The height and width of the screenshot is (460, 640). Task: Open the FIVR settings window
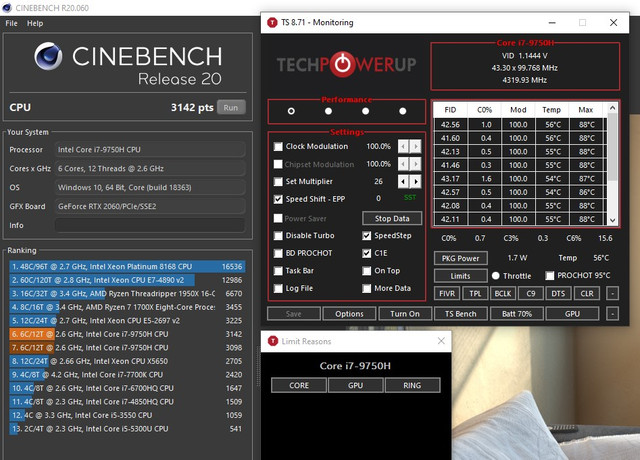[x=447, y=293]
